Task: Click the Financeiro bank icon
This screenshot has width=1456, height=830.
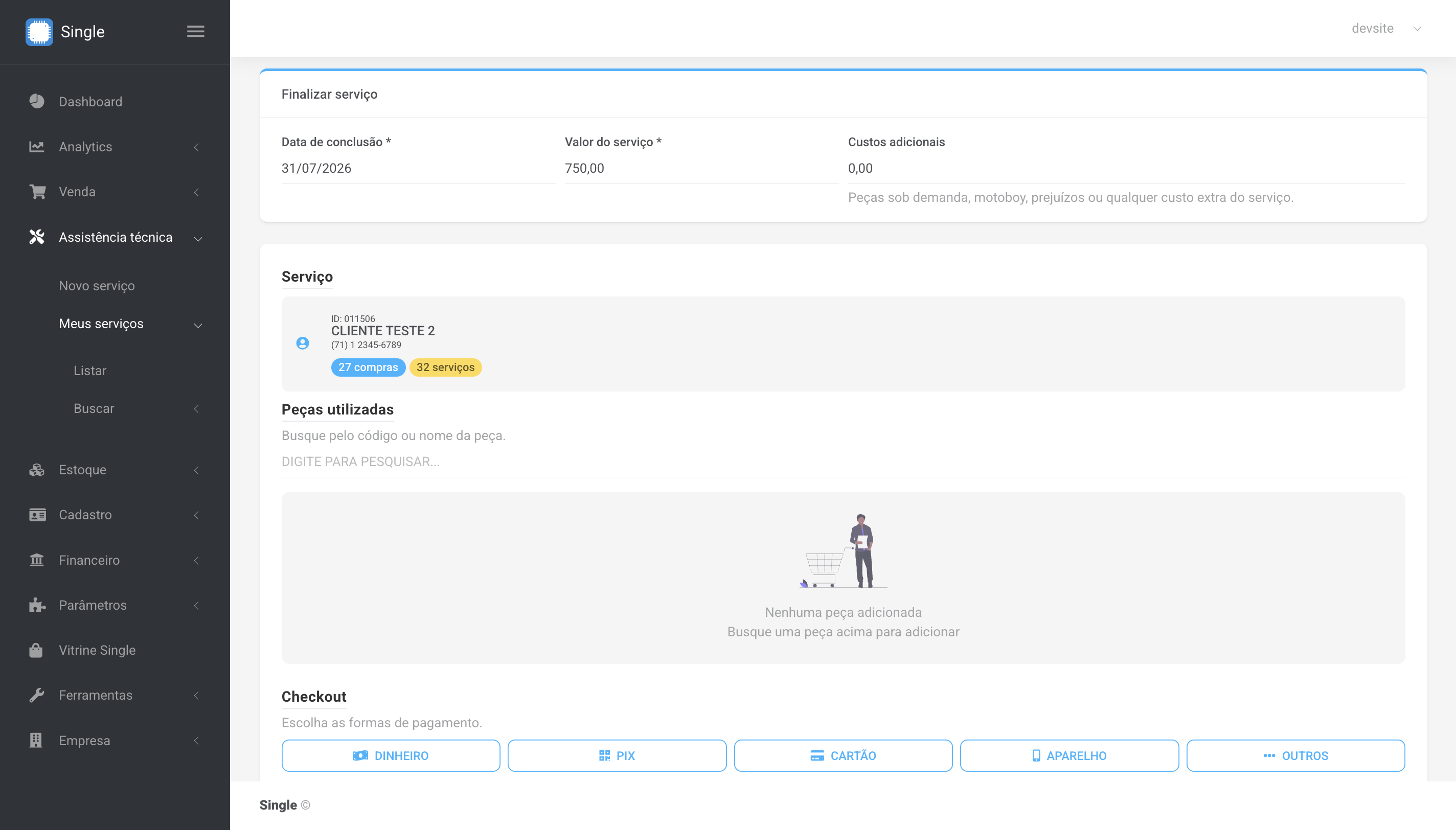Action: [37, 560]
